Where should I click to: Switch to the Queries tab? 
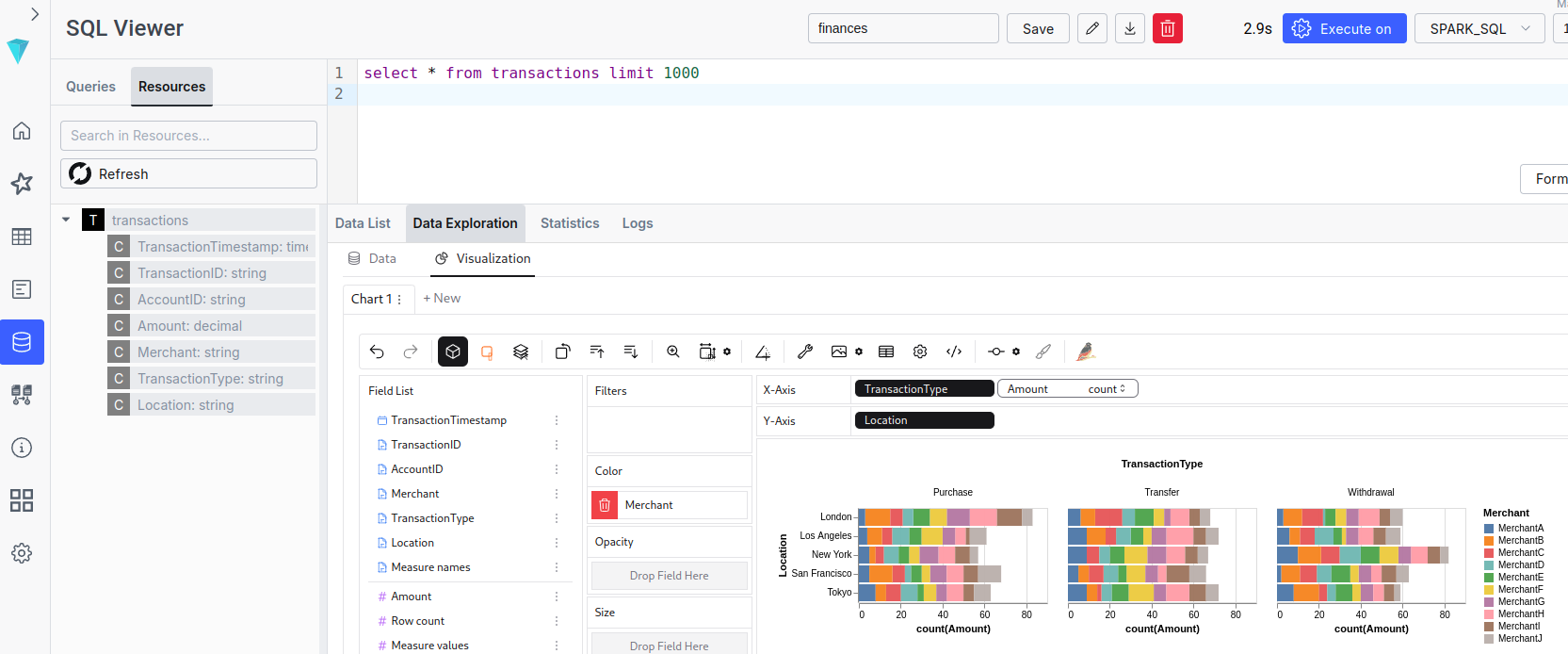[x=90, y=87]
